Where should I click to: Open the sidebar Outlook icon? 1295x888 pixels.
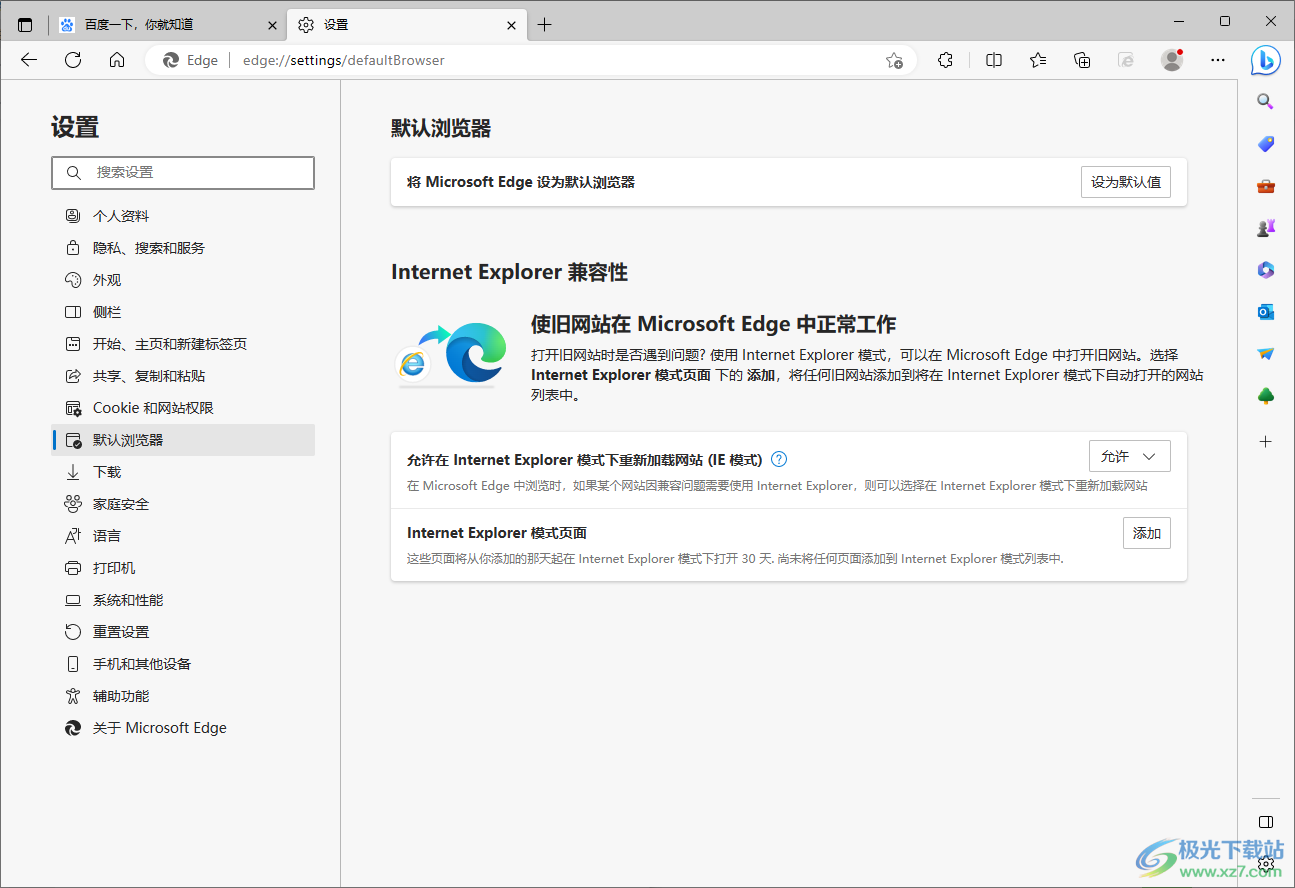pos(1266,312)
